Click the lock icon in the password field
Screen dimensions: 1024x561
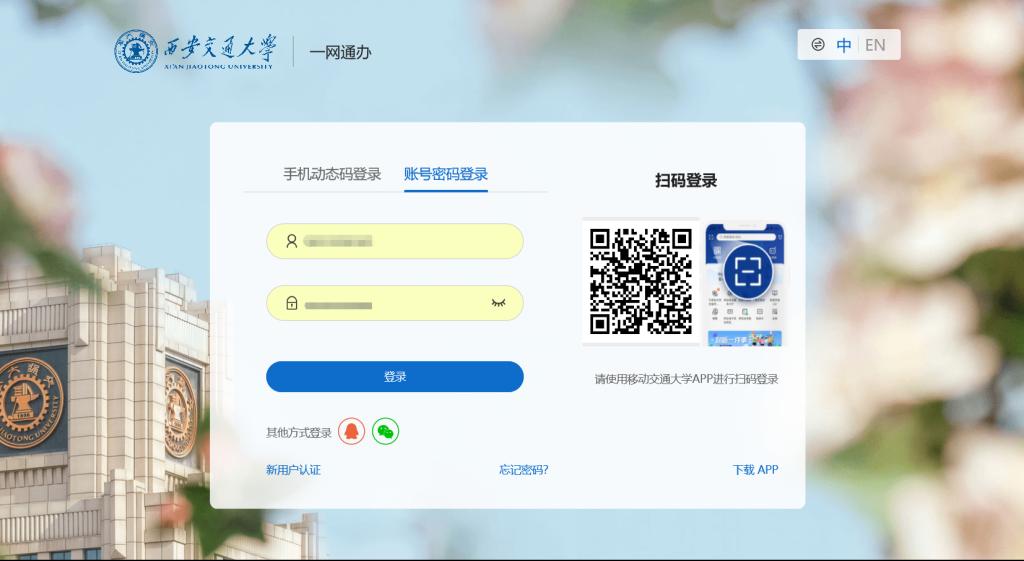point(292,304)
